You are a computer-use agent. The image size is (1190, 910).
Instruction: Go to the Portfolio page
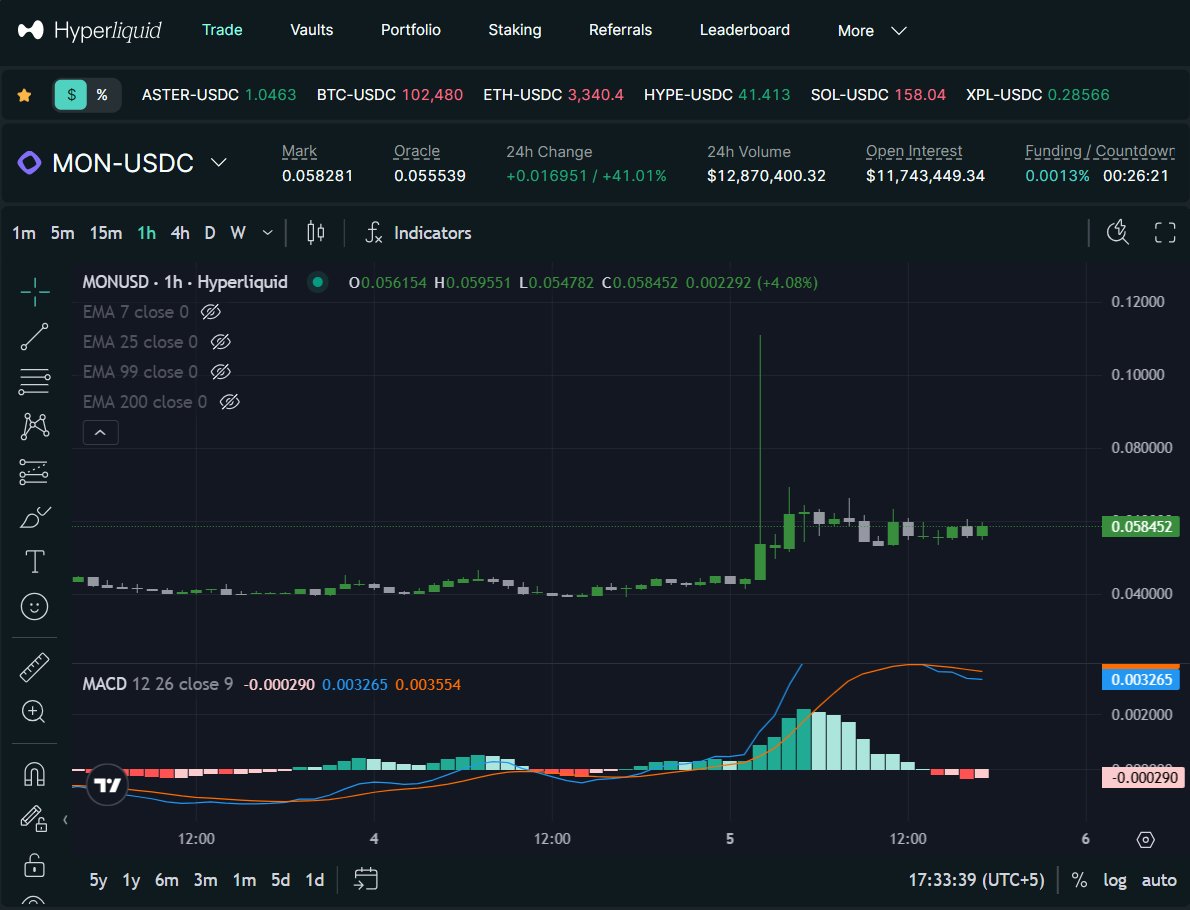(410, 30)
